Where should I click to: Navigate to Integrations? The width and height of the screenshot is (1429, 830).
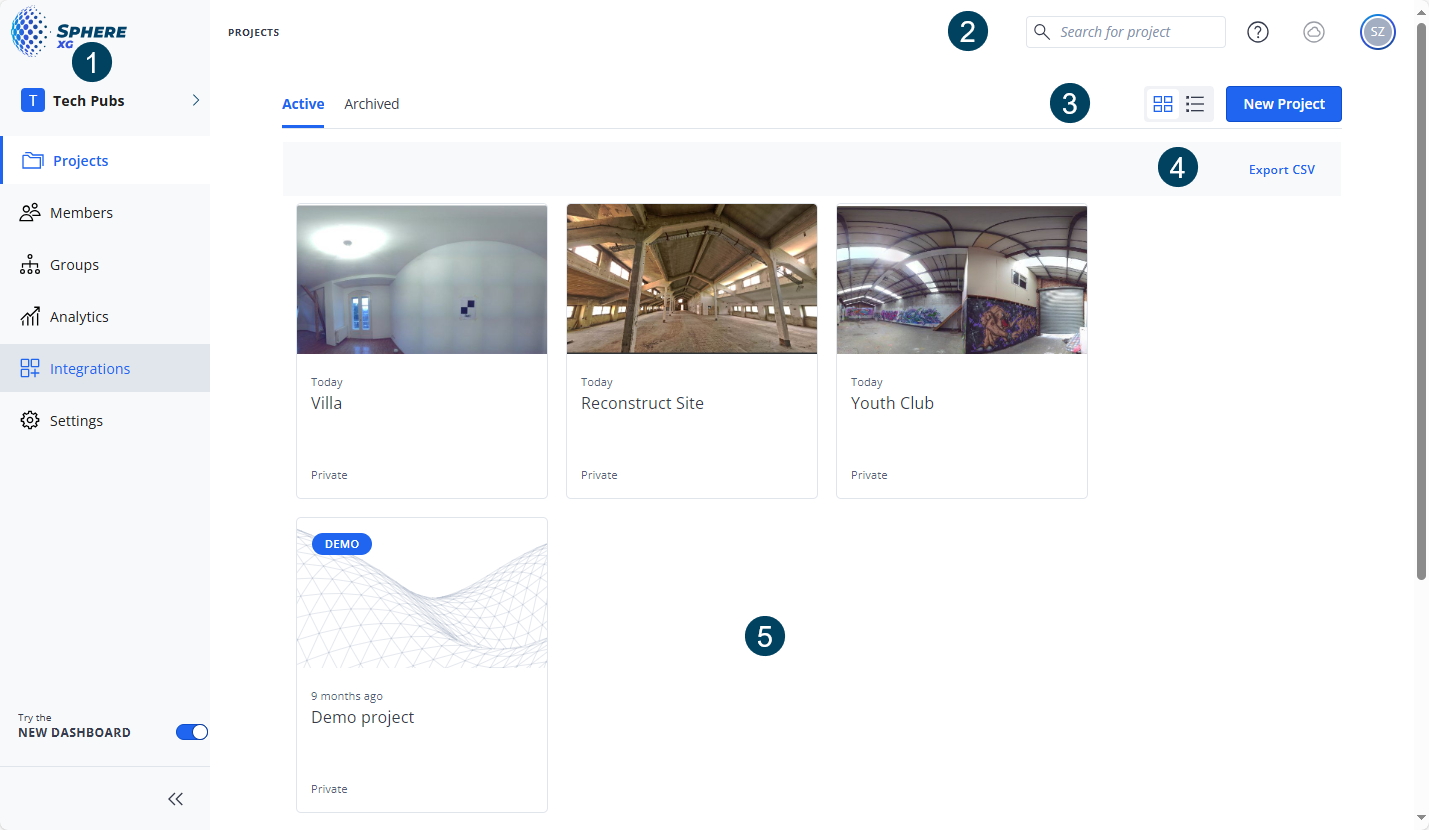pyautogui.click(x=105, y=369)
